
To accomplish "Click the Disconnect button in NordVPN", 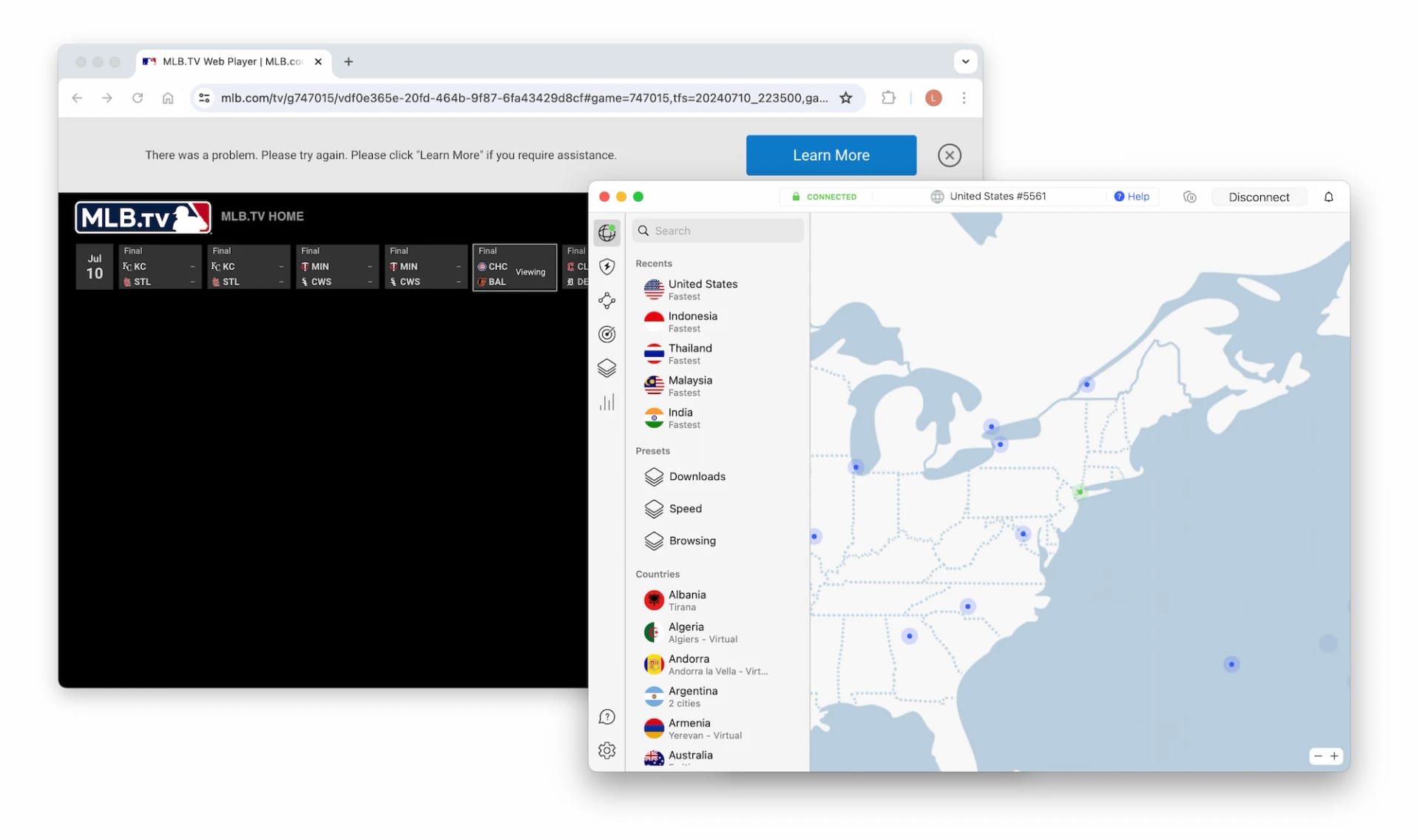I will [1259, 196].
